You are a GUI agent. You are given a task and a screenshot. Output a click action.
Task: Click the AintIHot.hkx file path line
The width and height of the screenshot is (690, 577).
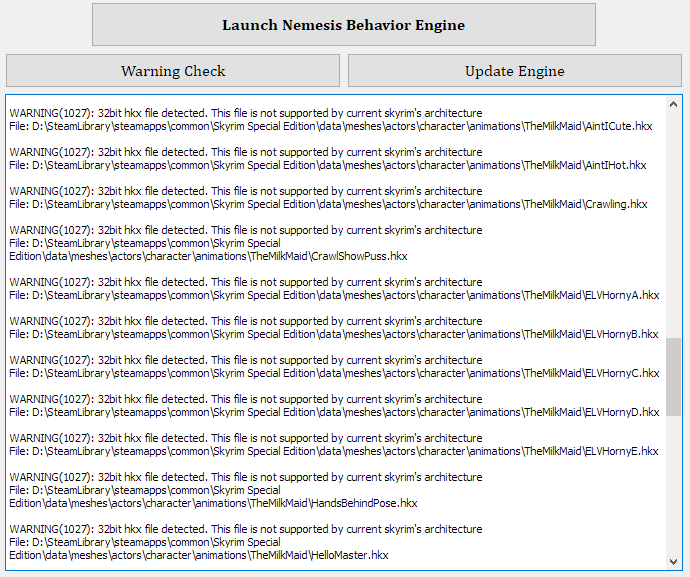pyautogui.click(x=328, y=165)
